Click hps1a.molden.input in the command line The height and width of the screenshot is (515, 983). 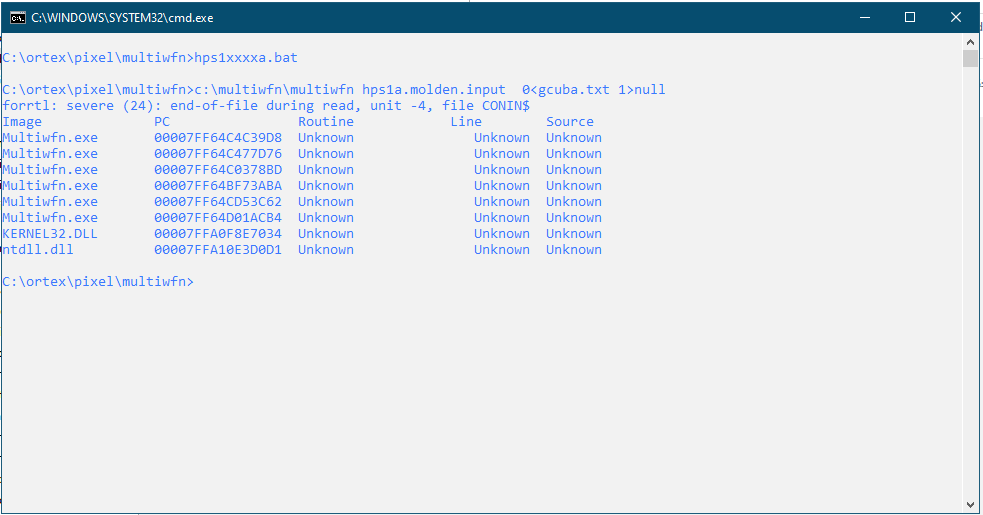coord(434,90)
